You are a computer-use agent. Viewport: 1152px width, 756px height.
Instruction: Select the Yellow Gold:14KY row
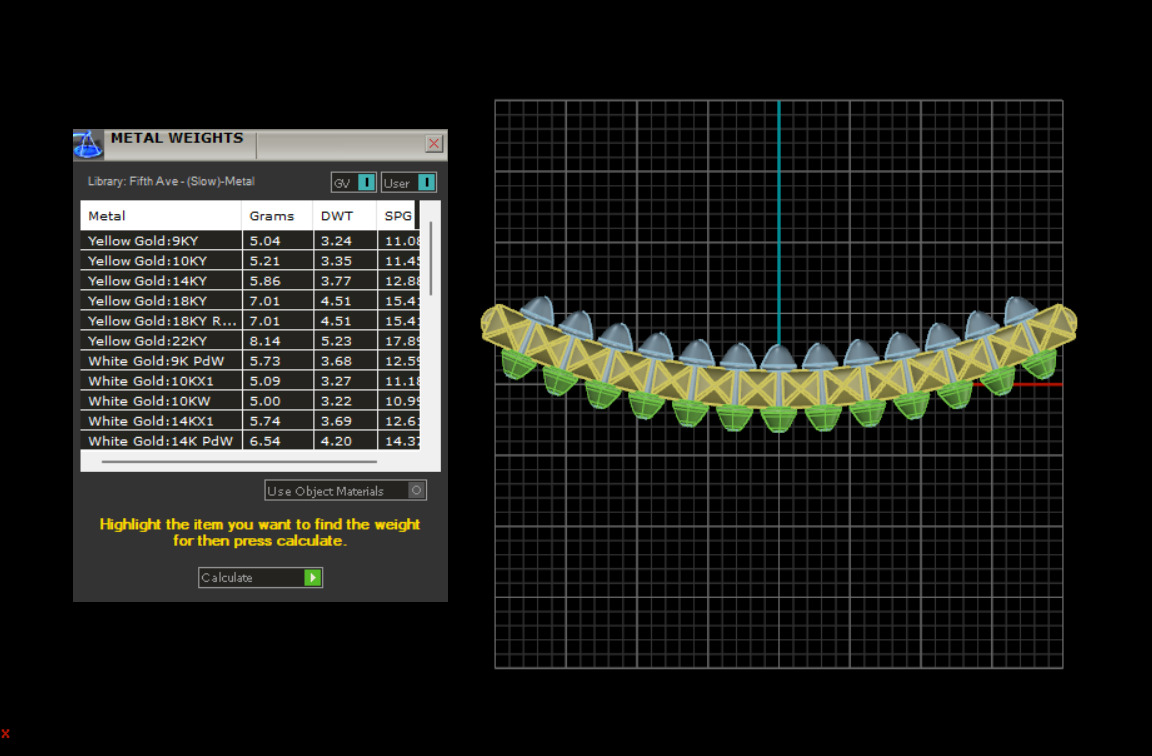pos(250,281)
